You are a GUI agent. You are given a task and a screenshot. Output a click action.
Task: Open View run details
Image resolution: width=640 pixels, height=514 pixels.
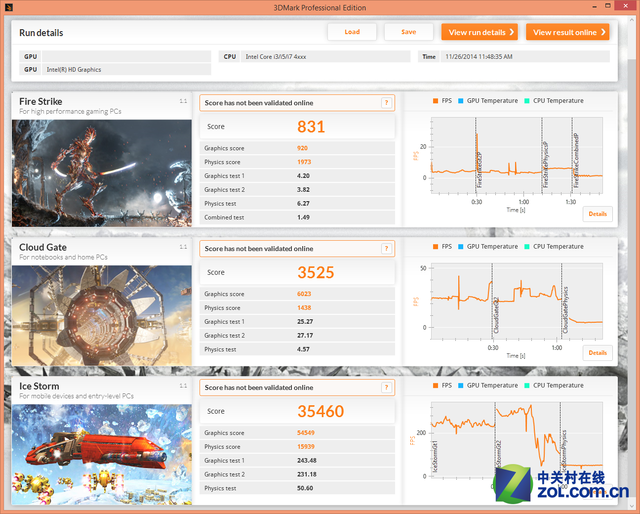coord(480,32)
